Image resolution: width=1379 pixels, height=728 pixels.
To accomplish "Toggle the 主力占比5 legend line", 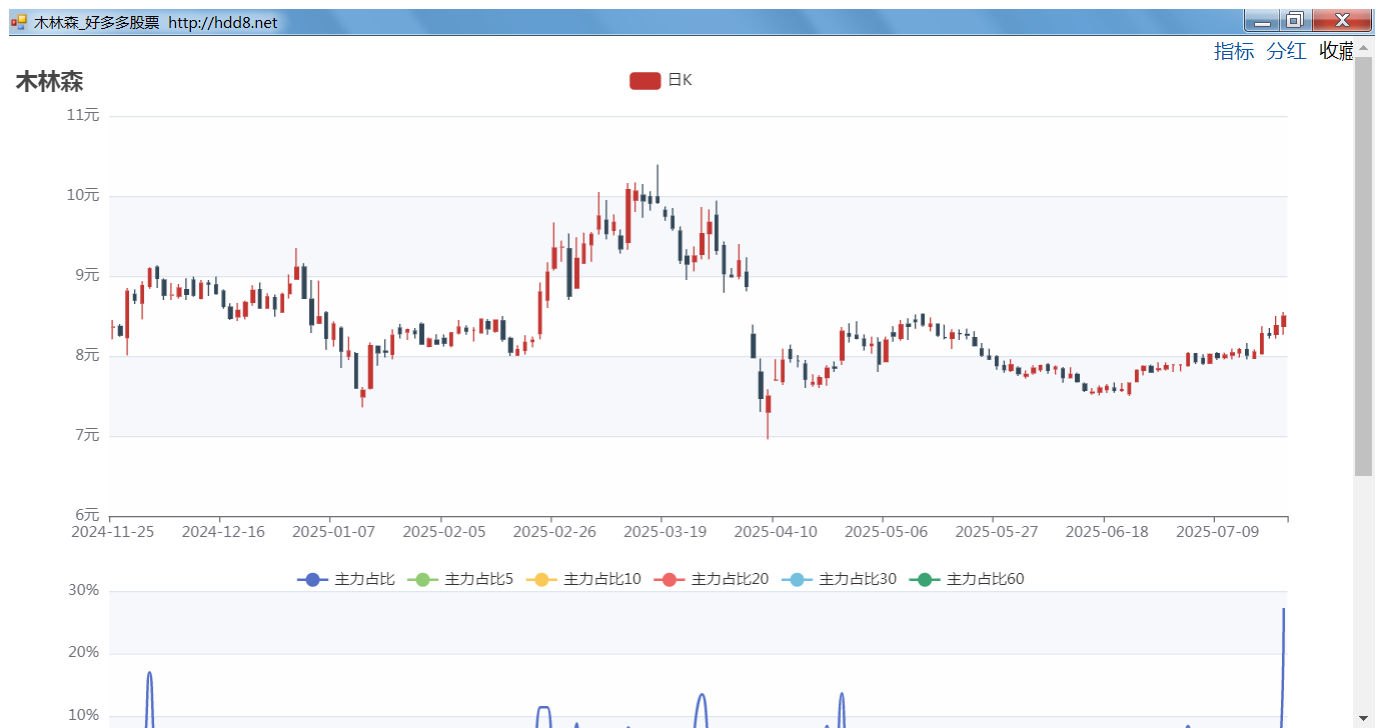I will tap(460, 579).
